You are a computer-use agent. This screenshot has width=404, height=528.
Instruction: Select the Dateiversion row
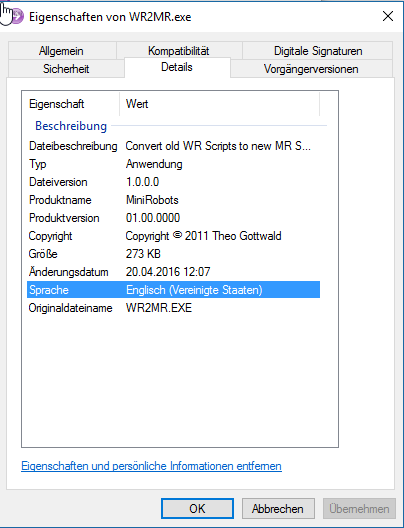[173, 182]
